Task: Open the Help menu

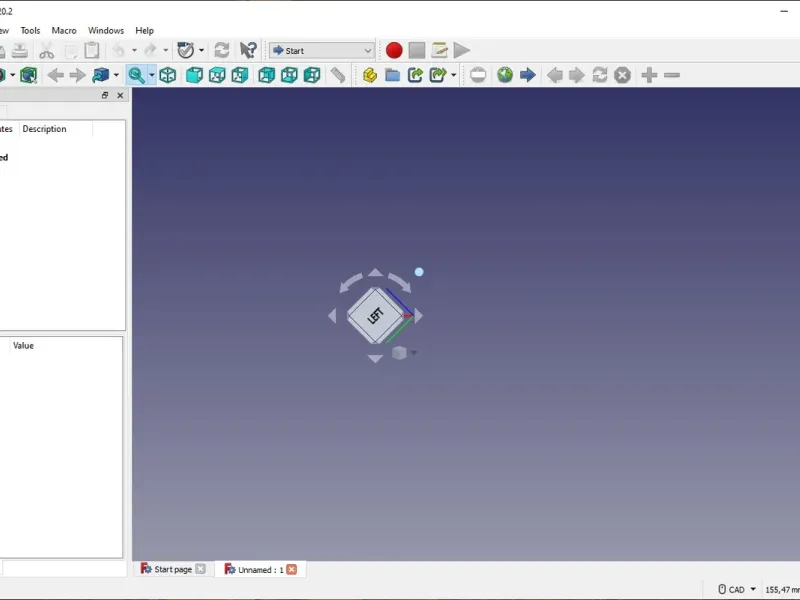Action: click(144, 31)
